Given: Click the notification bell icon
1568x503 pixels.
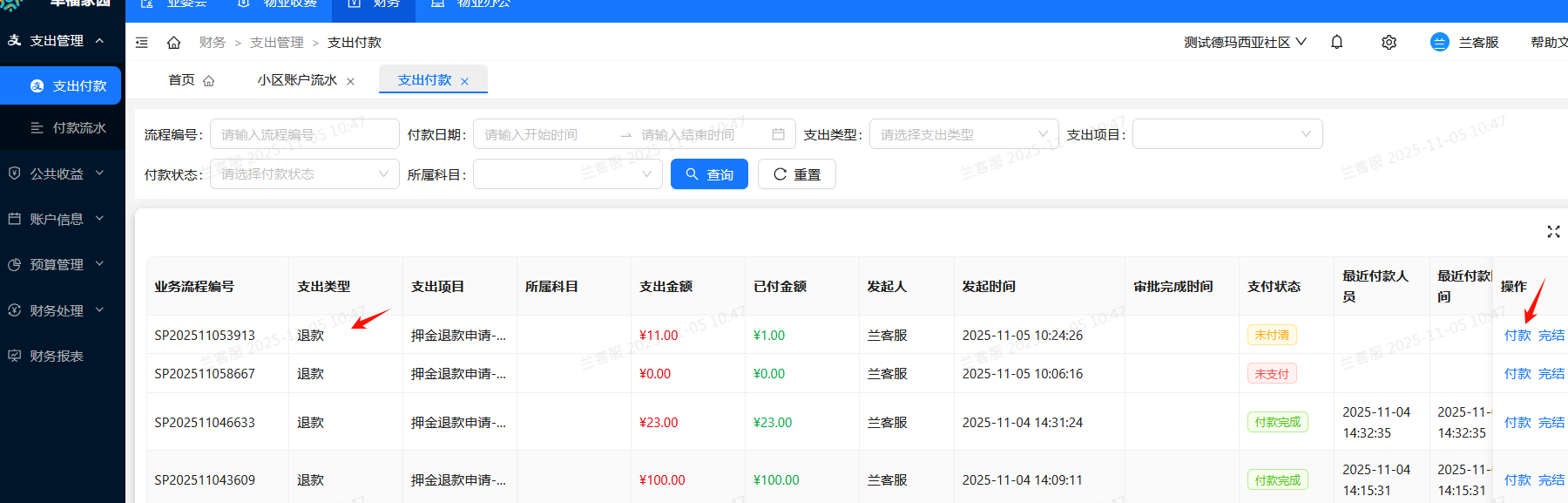Looking at the screenshot, I should tap(1336, 42).
